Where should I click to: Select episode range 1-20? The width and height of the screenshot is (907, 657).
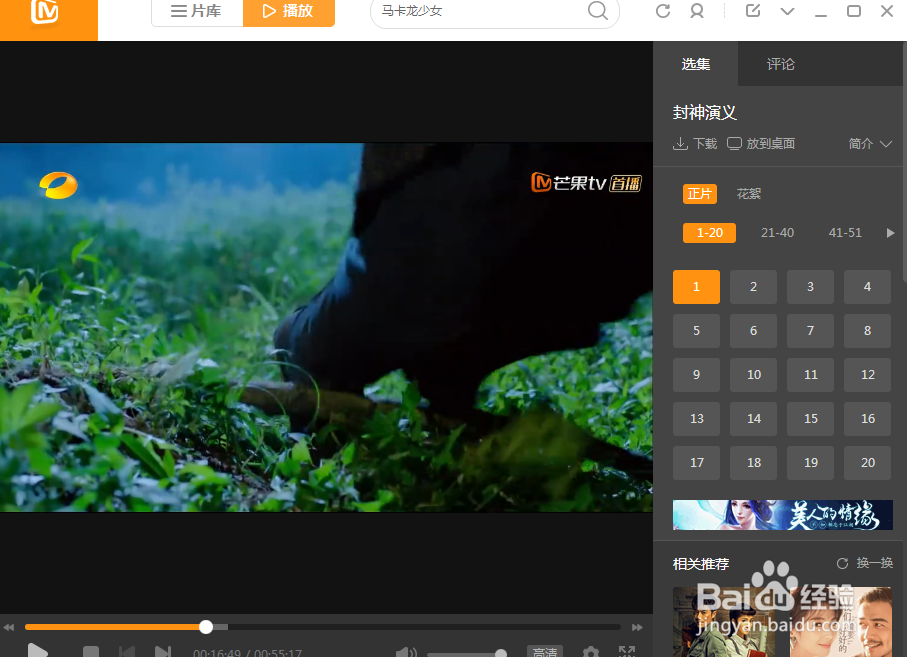coord(709,232)
